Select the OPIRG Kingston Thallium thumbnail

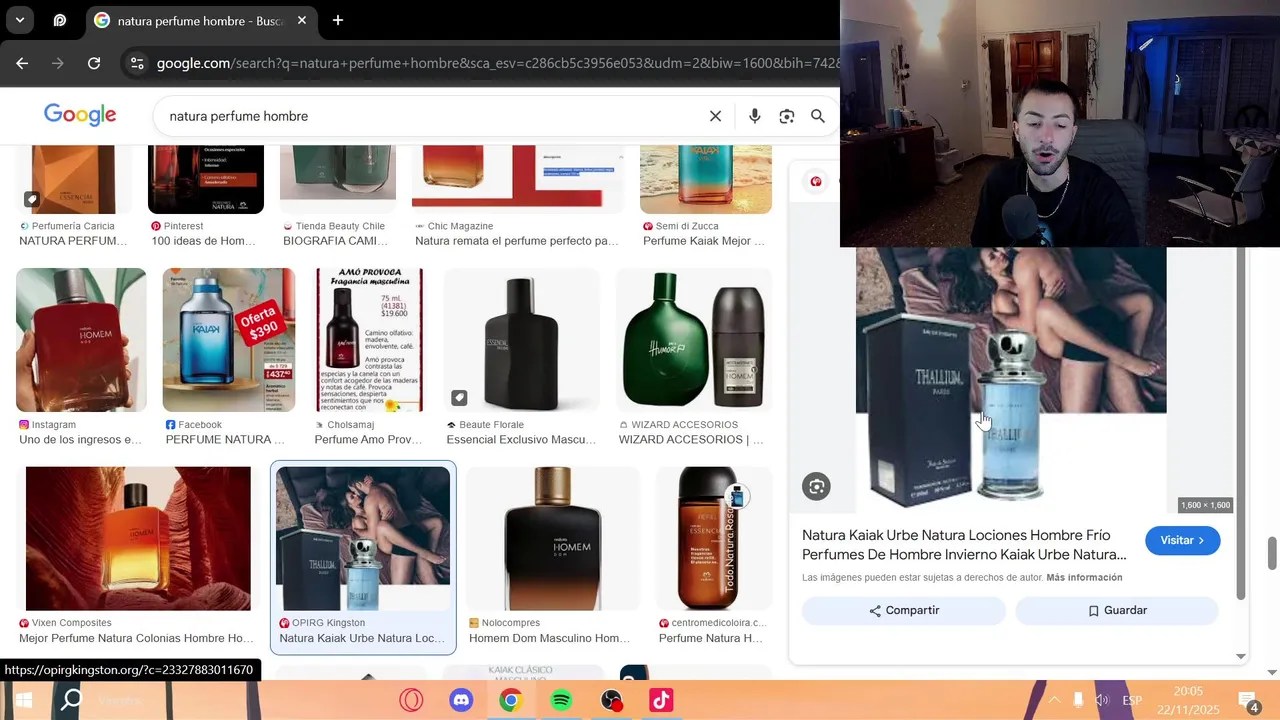click(363, 538)
